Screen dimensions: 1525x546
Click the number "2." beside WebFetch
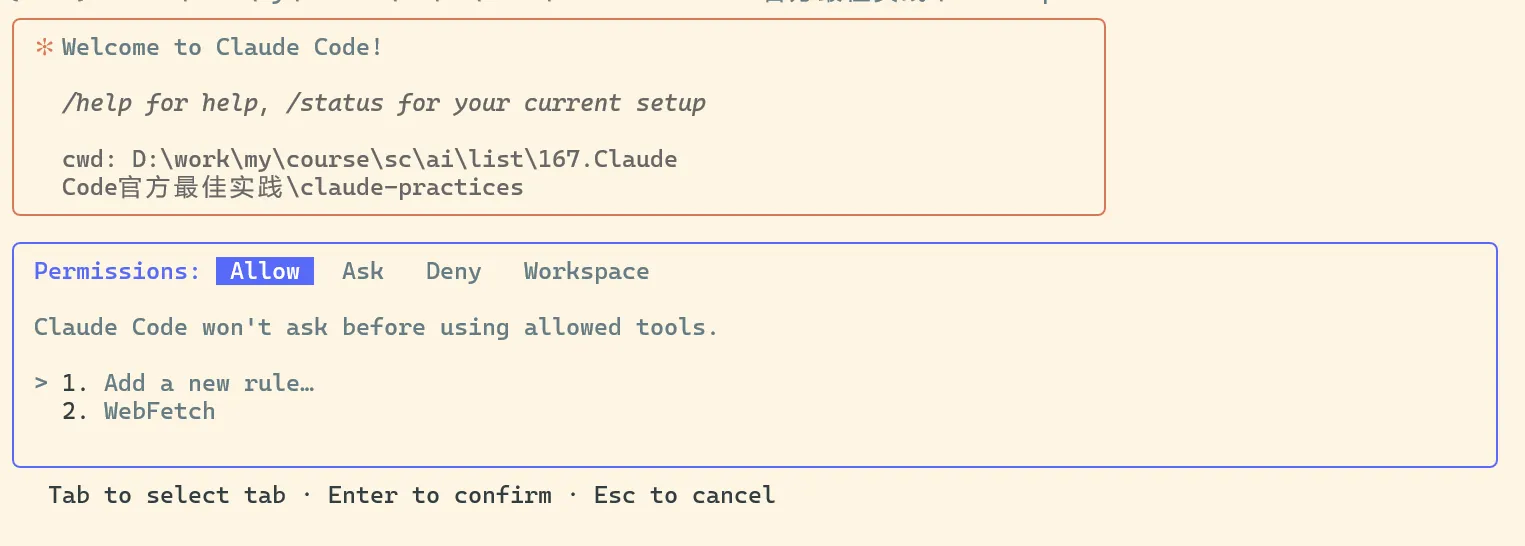pyautogui.click(x=75, y=411)
